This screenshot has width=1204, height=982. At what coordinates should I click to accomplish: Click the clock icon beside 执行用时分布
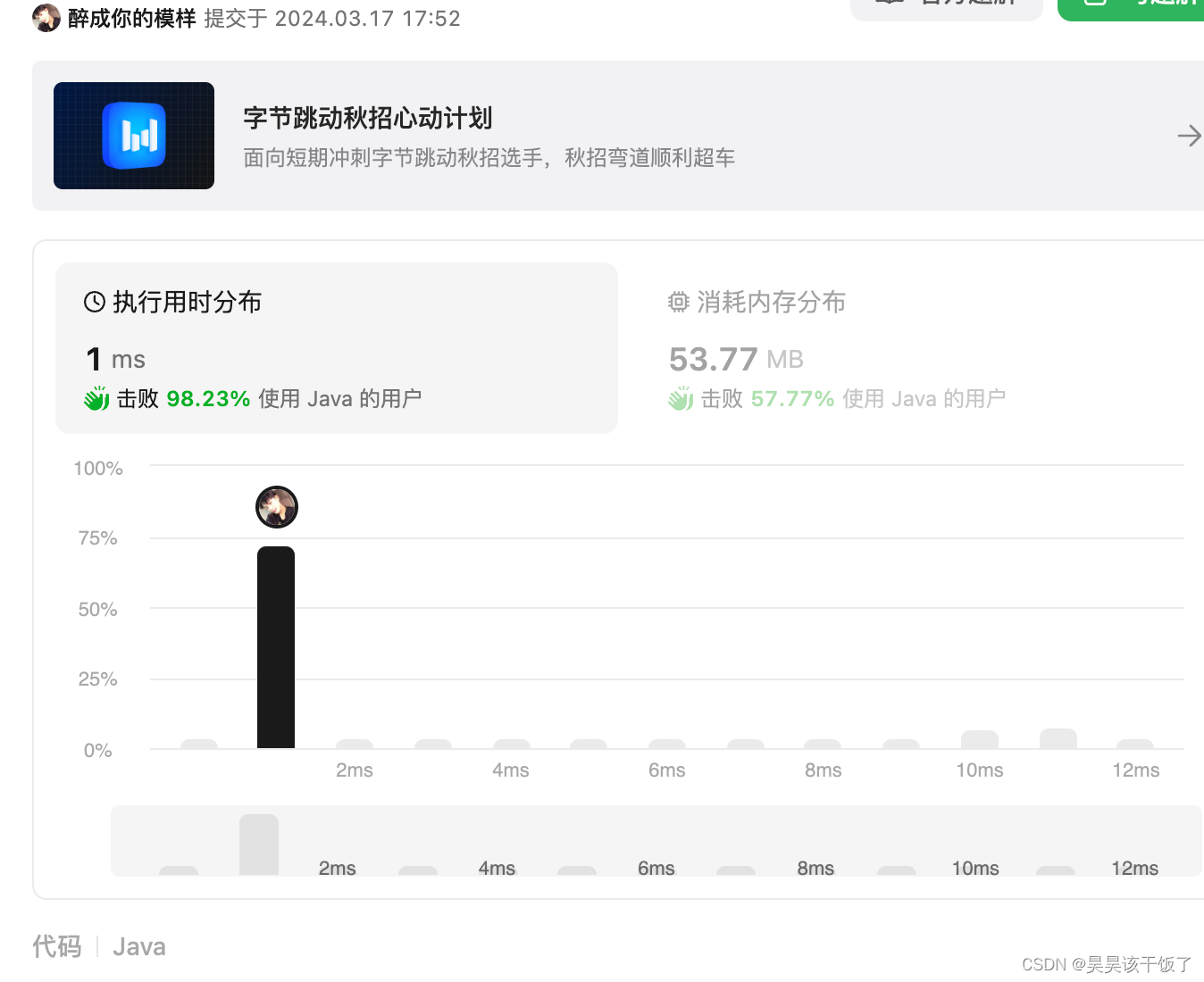tap(95, 302)
